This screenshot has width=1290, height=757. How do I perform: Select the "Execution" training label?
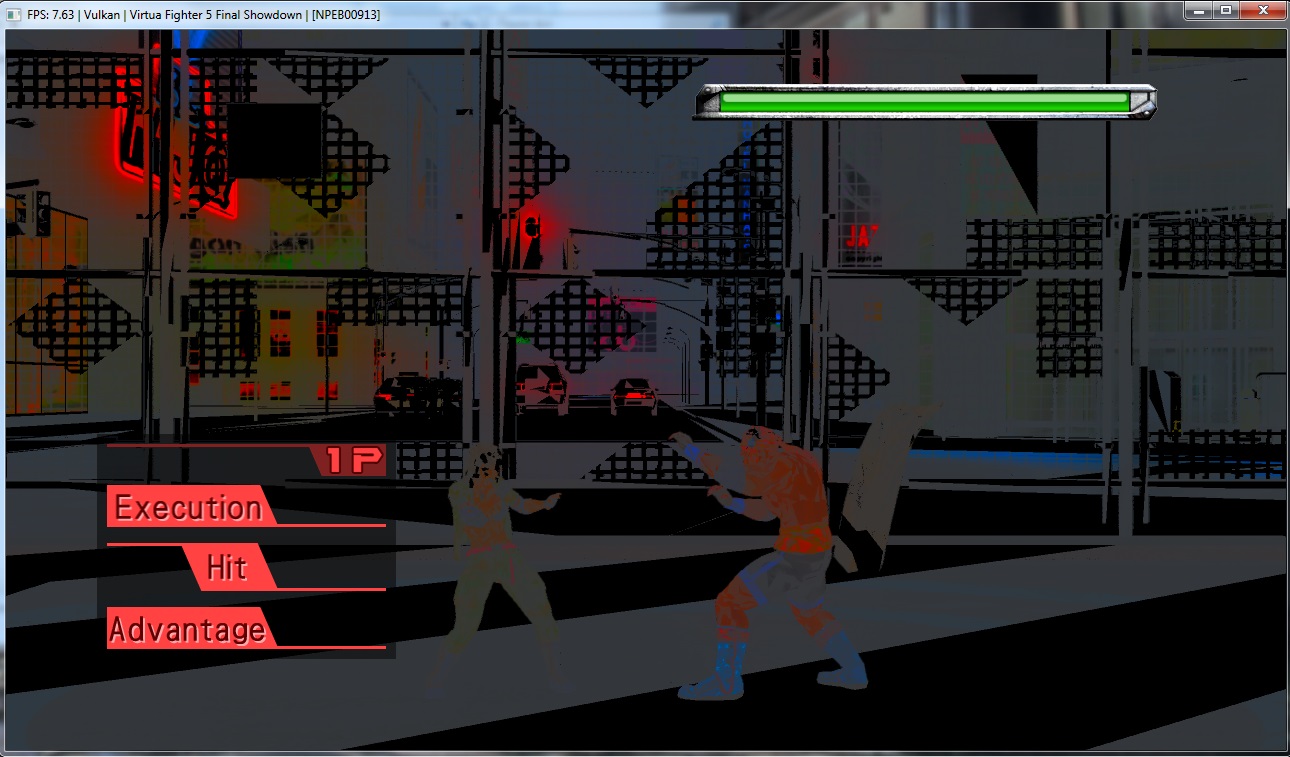188,507
